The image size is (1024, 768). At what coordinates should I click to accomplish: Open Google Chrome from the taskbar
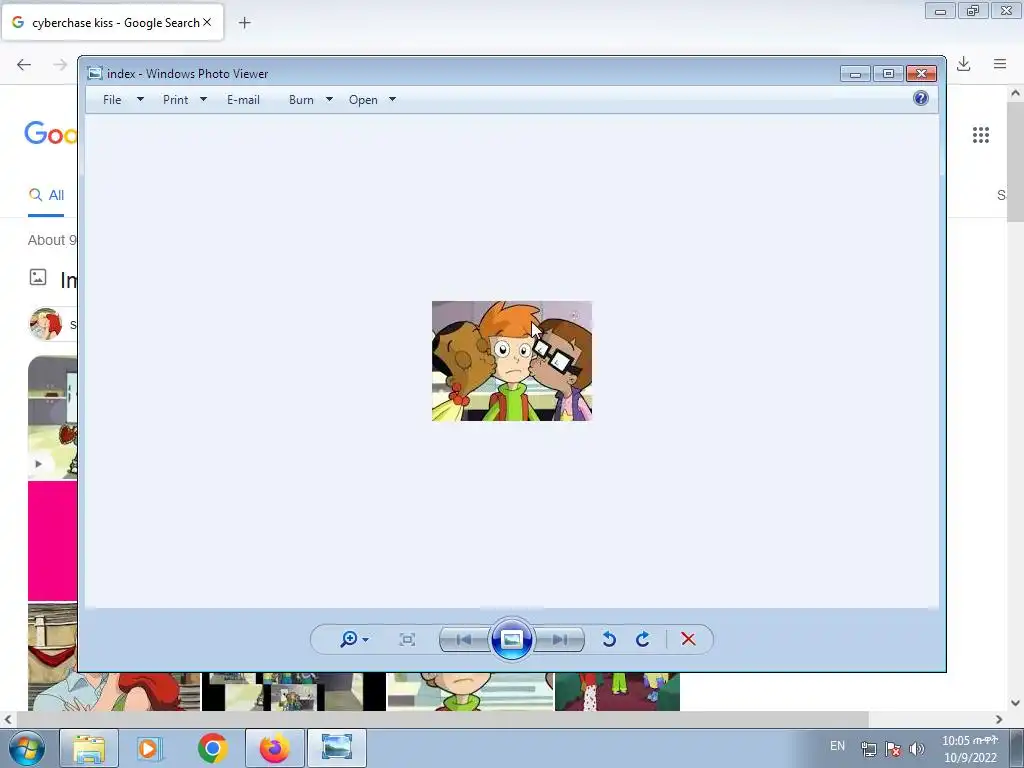(213, 748)
